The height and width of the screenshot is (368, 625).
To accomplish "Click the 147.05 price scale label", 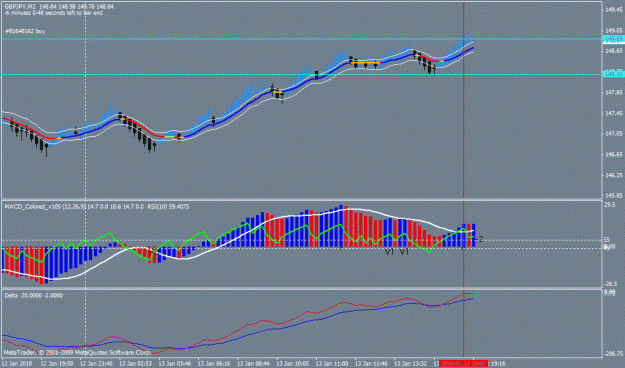I will pyautogui.click(x=614, y=134).
